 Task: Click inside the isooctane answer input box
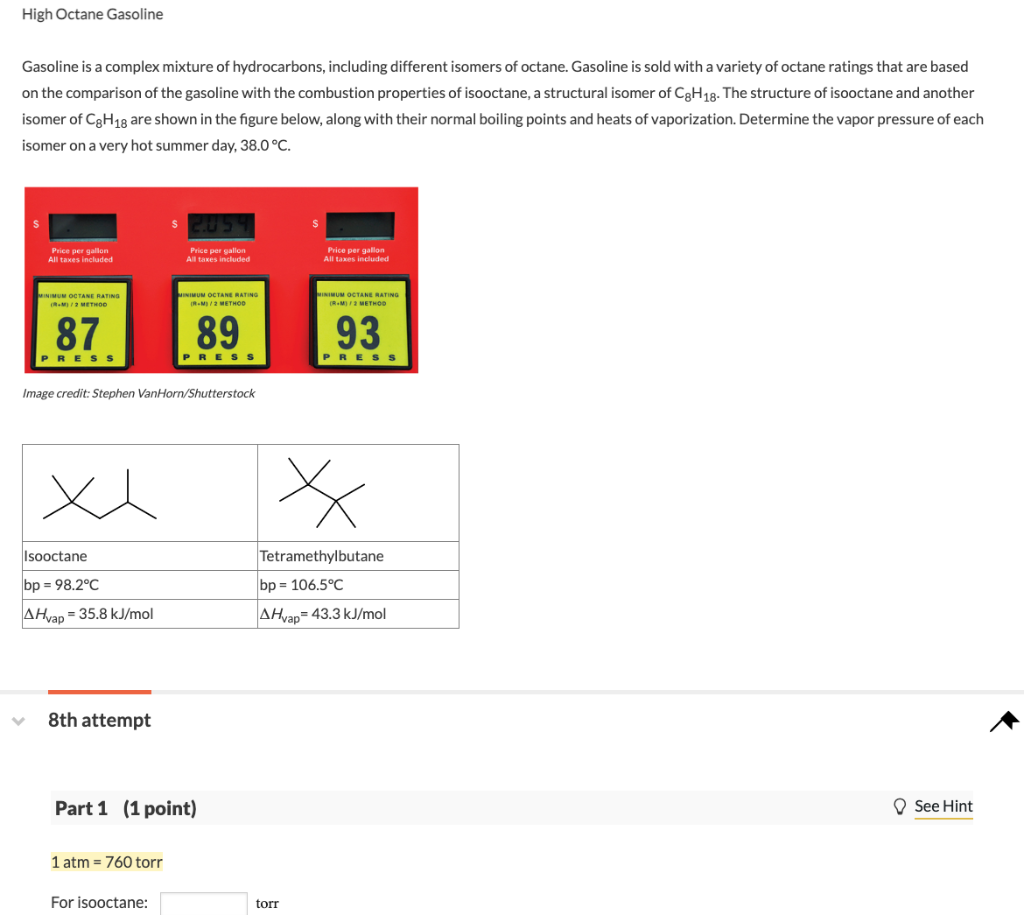[203, 902]
